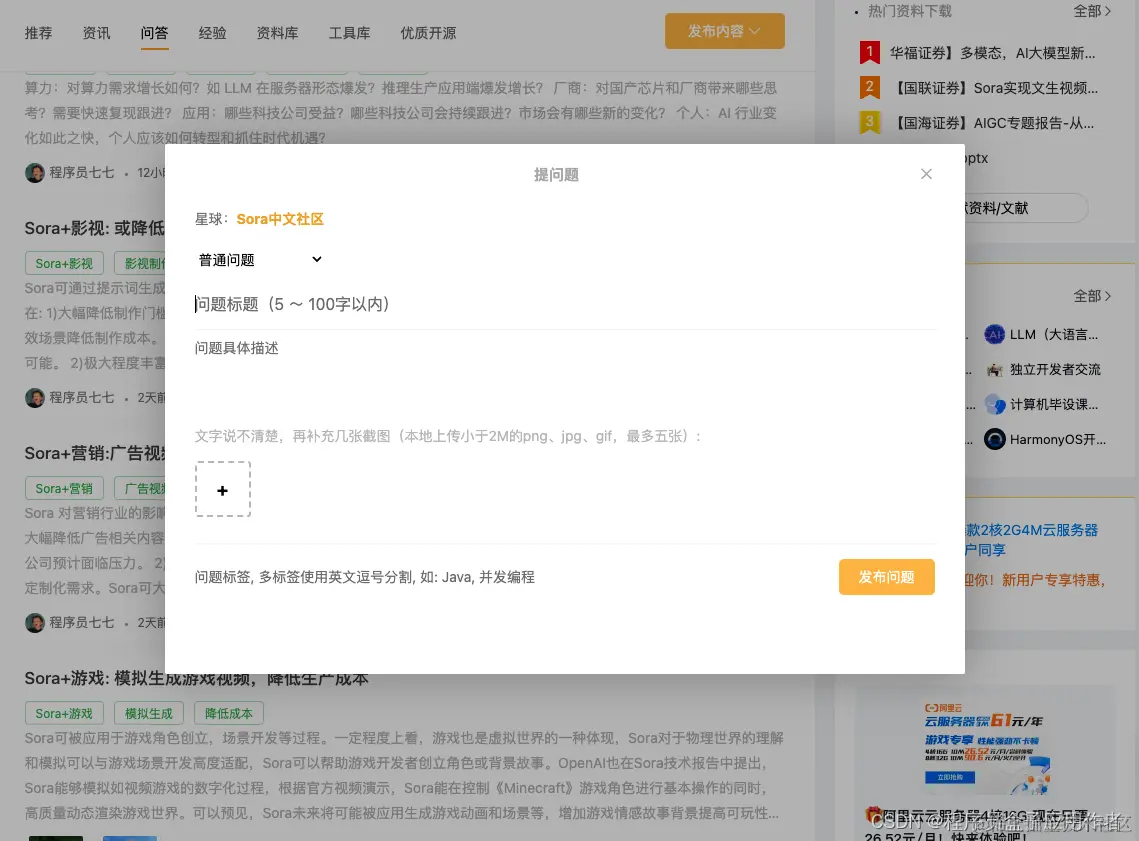
Task: Select the Sora+营销 tag
Action: [x=64, y=489]
